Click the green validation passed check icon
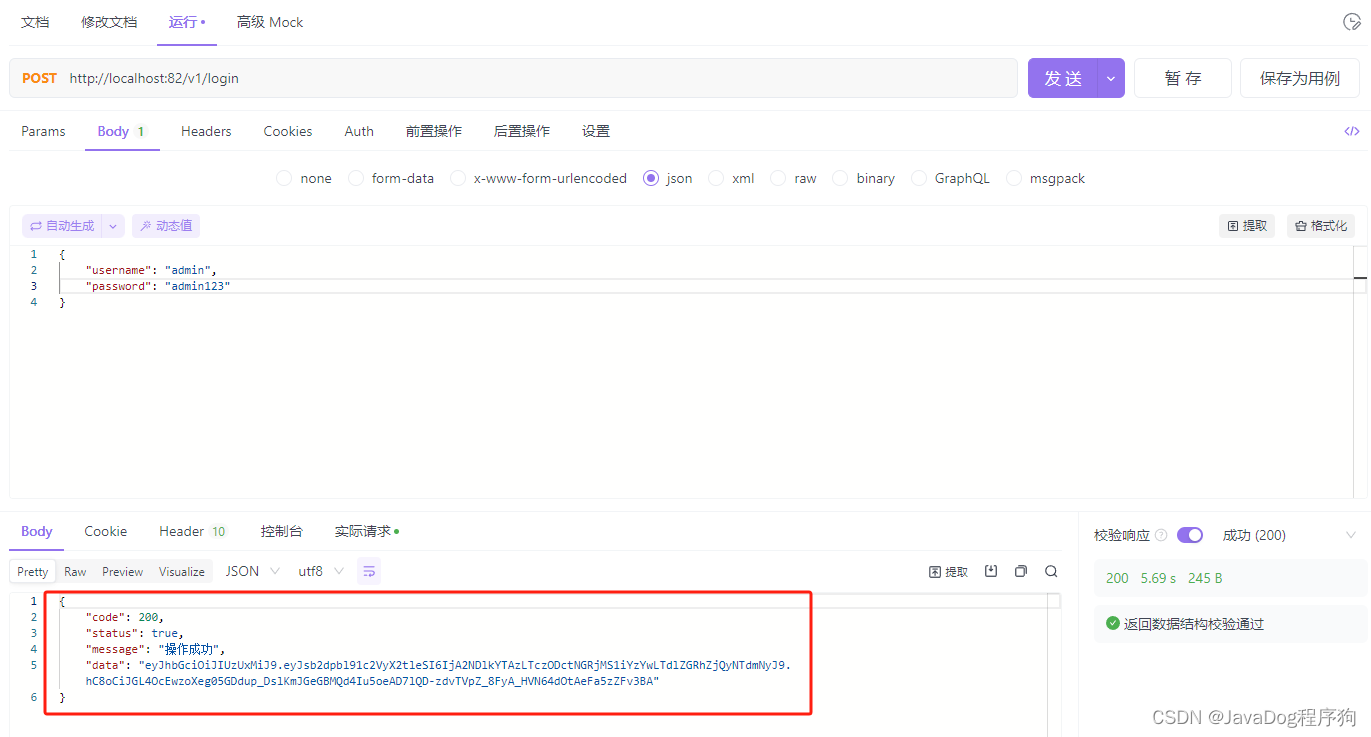Image resolution: width=1371 pixels, height=737 pixels. pos(1112,623)
